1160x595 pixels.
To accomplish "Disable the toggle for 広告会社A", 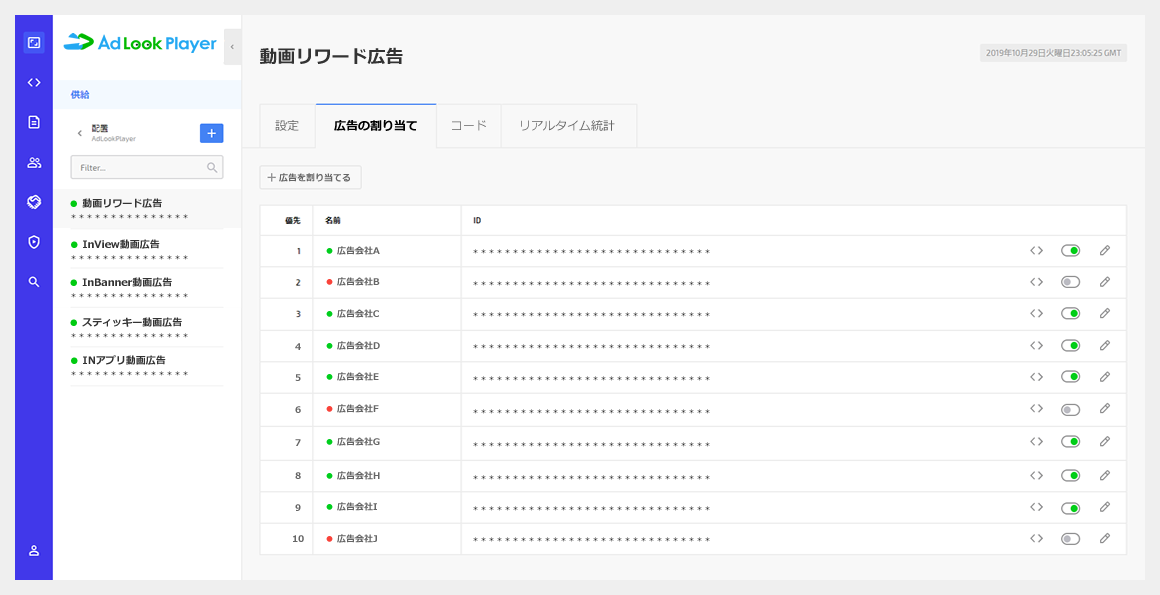I will [1072, 250].
